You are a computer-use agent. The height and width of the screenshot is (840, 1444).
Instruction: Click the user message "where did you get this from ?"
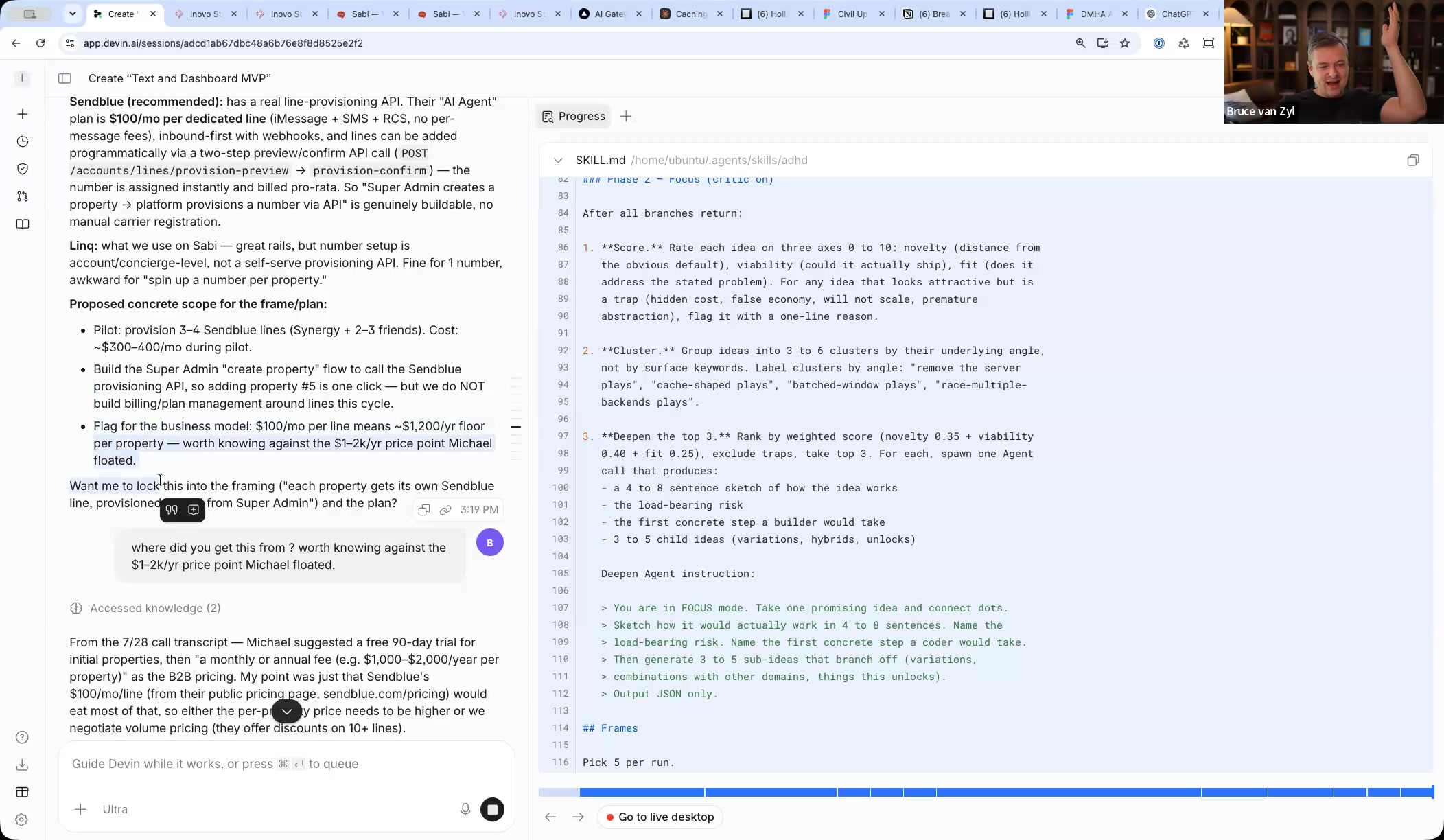pos(289,556)
